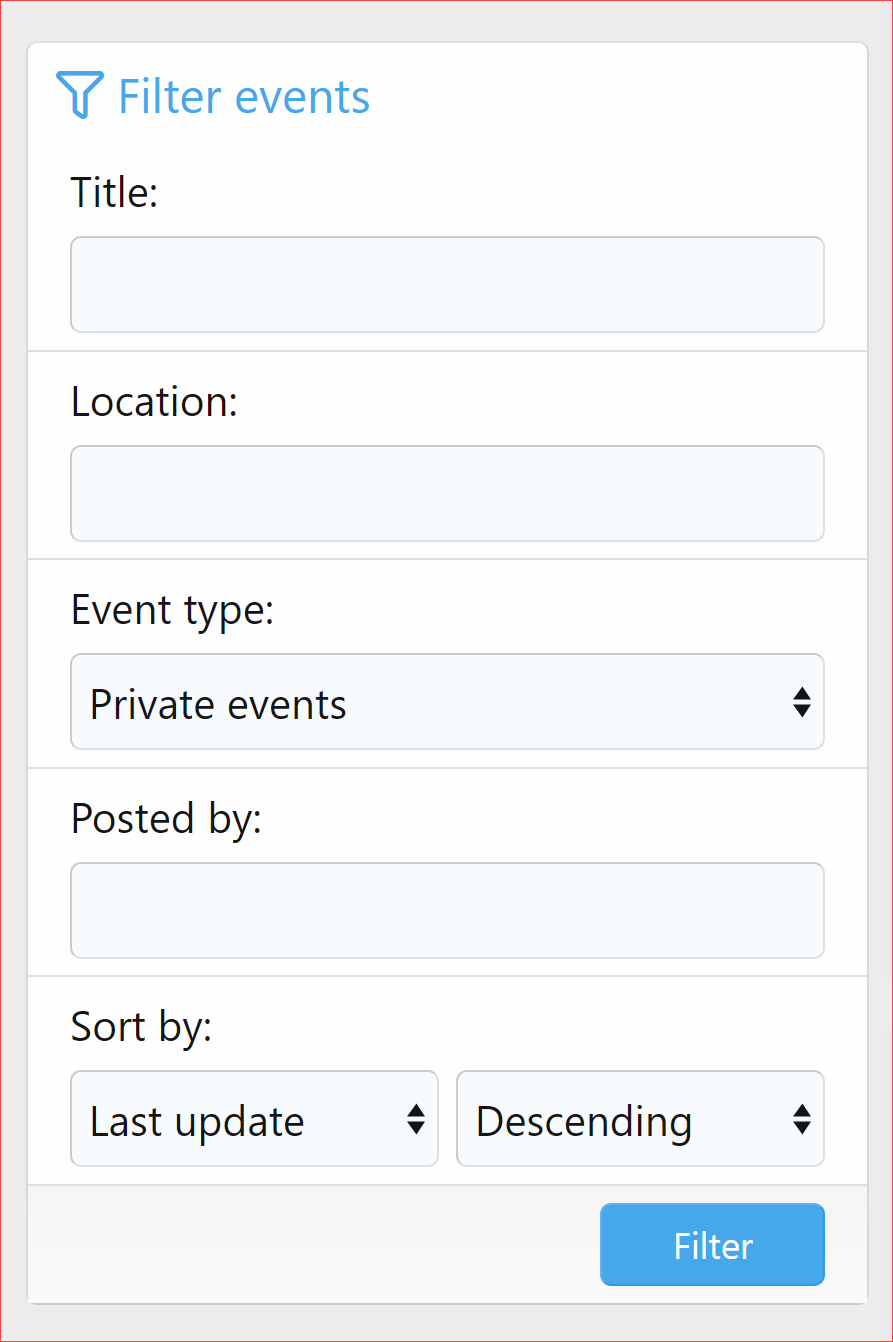Screen dimensions: 893x1342
Task: Select the Title label
Action: click(113, 192)
